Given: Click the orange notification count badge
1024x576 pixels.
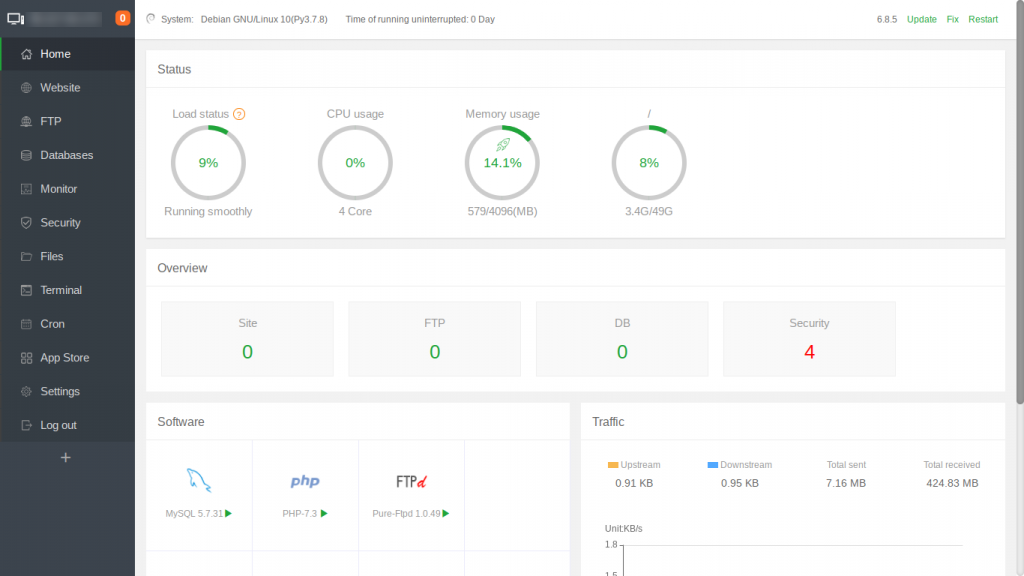Looking at the screenshot, I should point(123,18).
